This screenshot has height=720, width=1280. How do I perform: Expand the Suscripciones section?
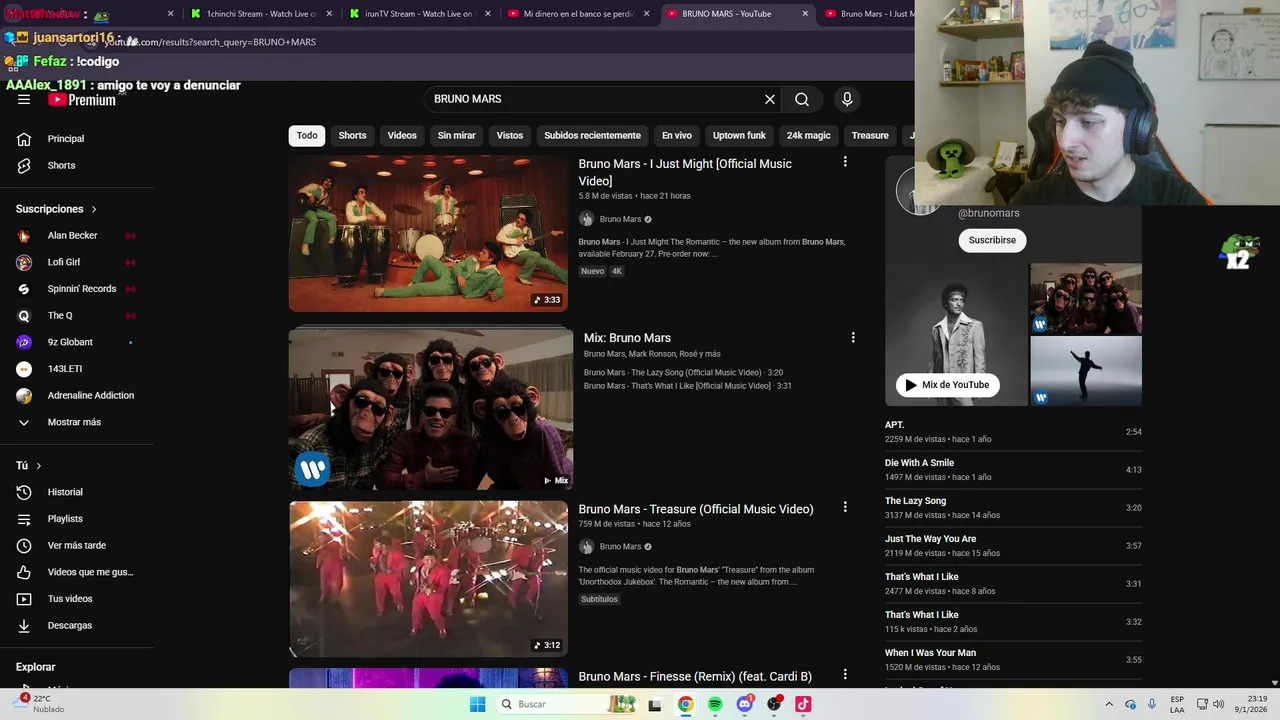pos(57,209)
